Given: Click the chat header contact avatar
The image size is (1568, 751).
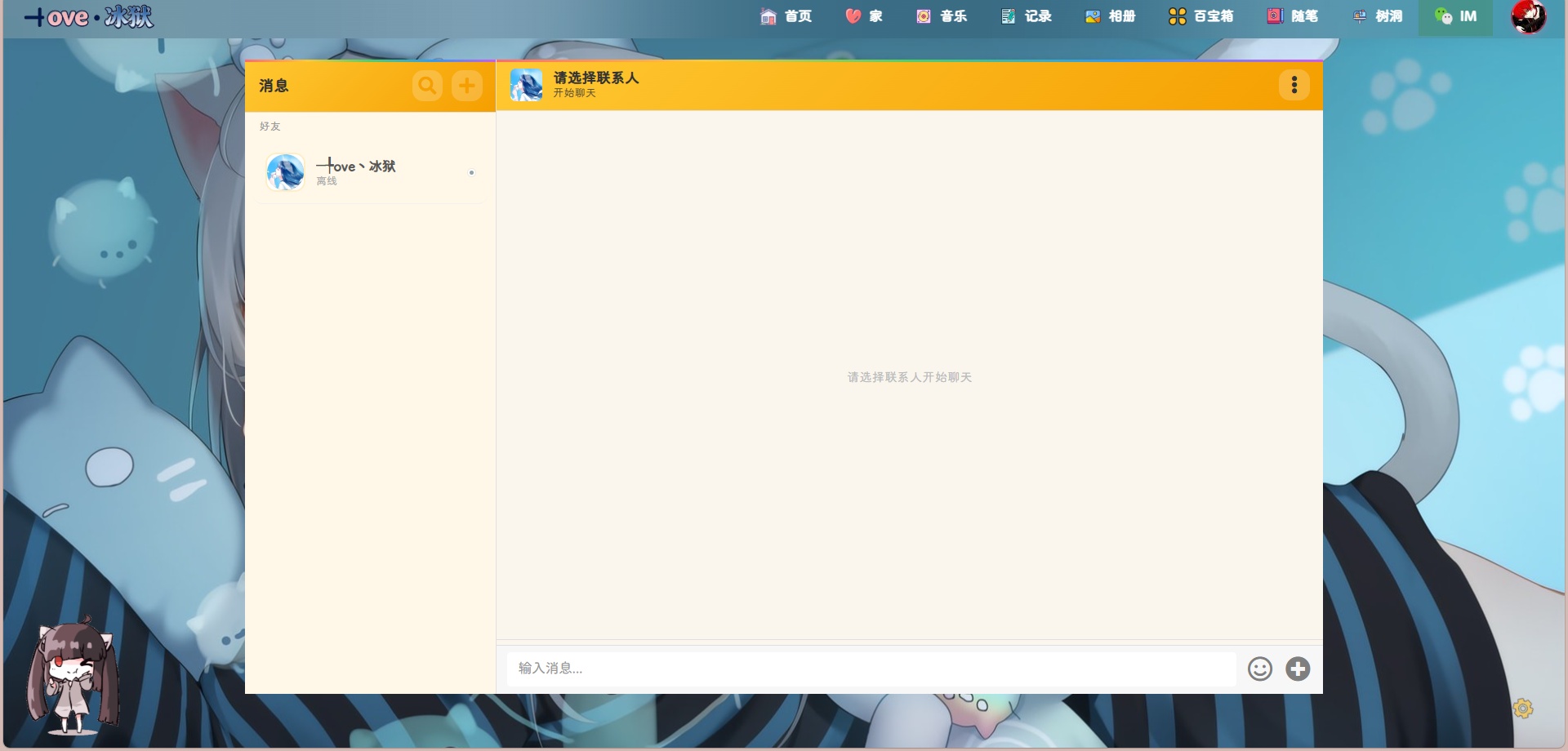Looking at the screenshot, I should pos(526,85).
